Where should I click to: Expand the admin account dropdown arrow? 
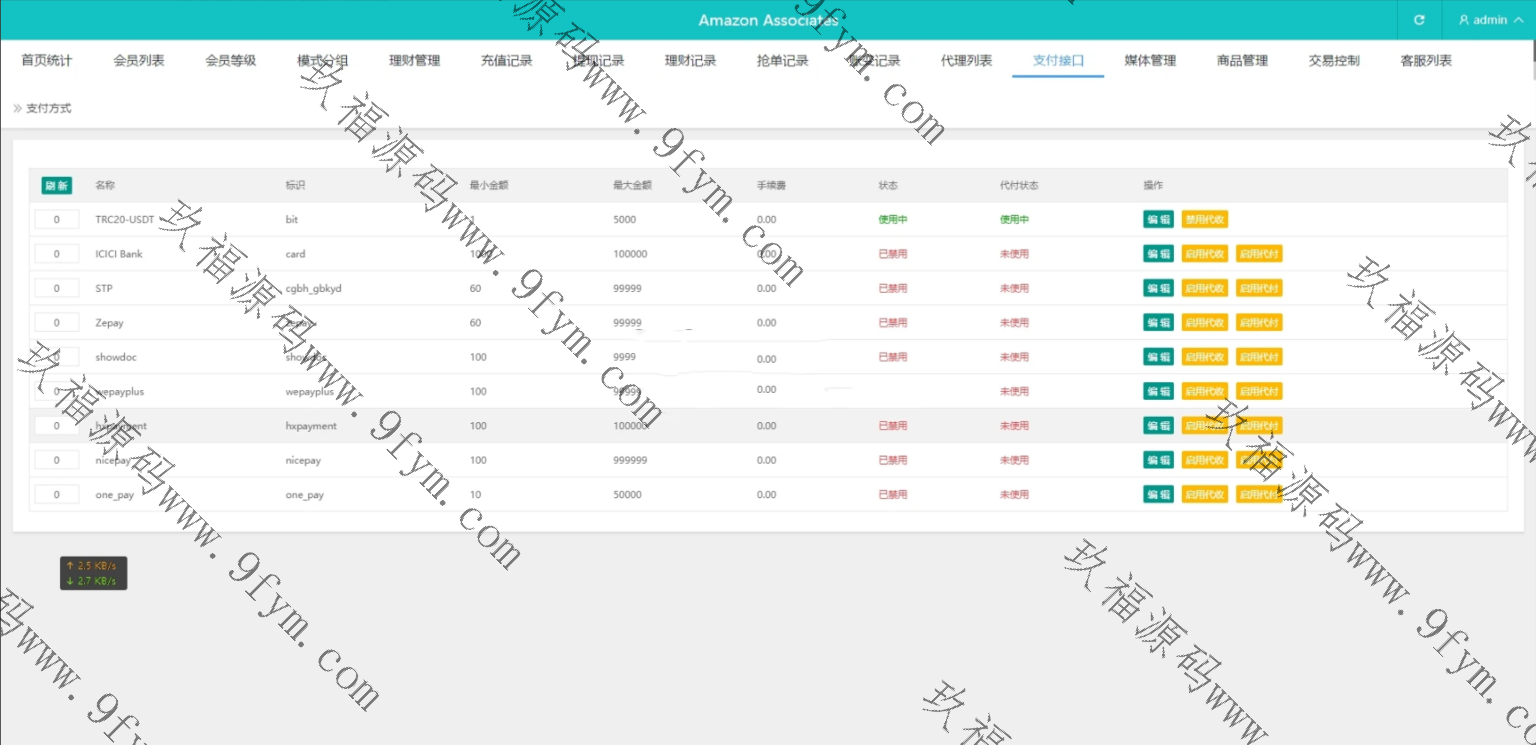pos(1518,20)
